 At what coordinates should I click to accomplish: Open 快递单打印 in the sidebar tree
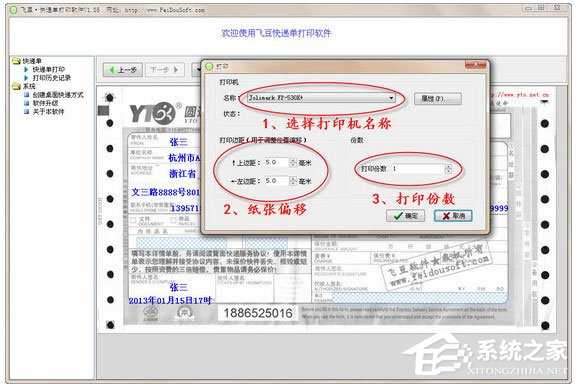[x=49, y=69]
